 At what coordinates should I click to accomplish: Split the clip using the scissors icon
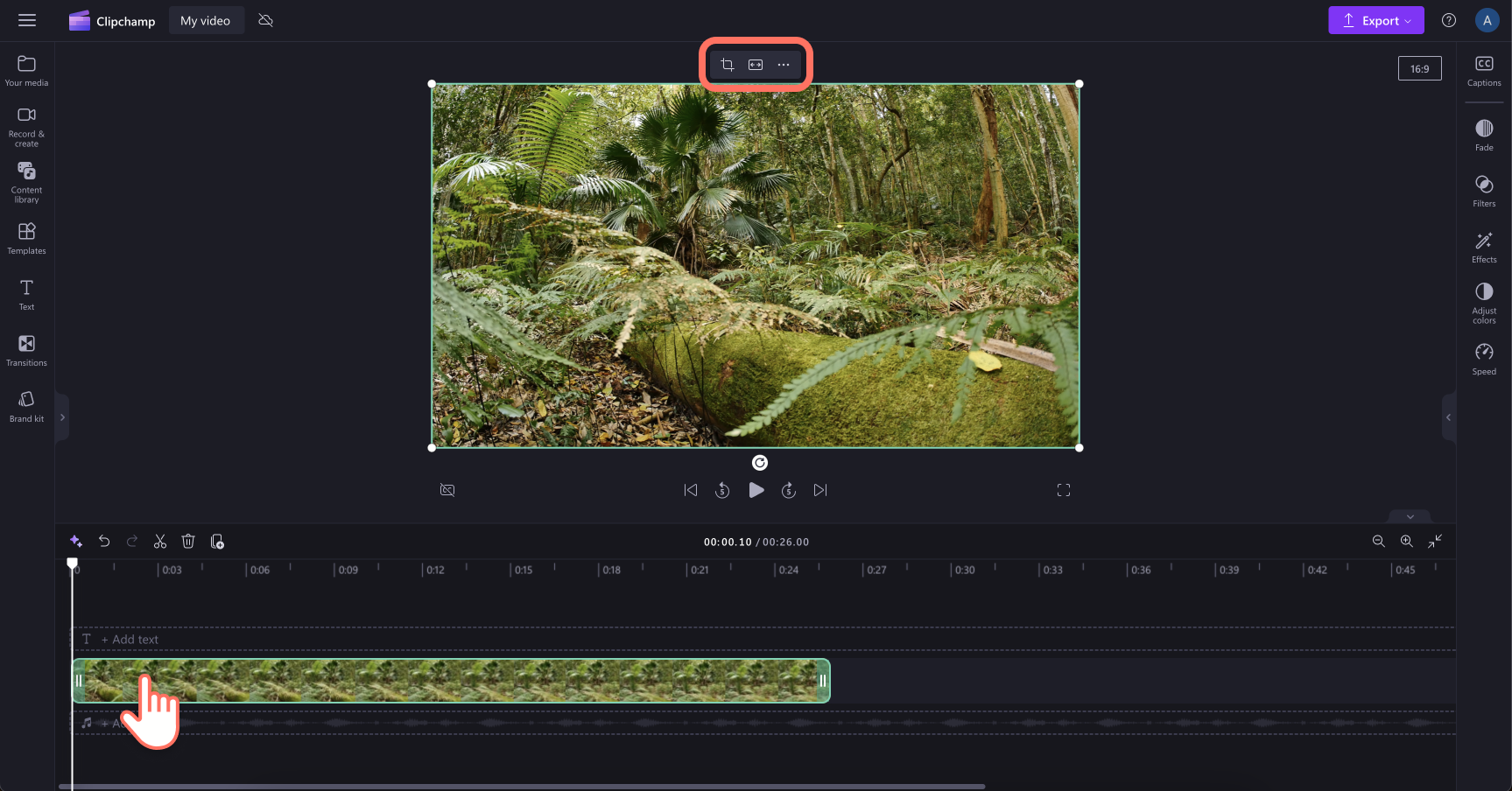[x=160, y=541]
